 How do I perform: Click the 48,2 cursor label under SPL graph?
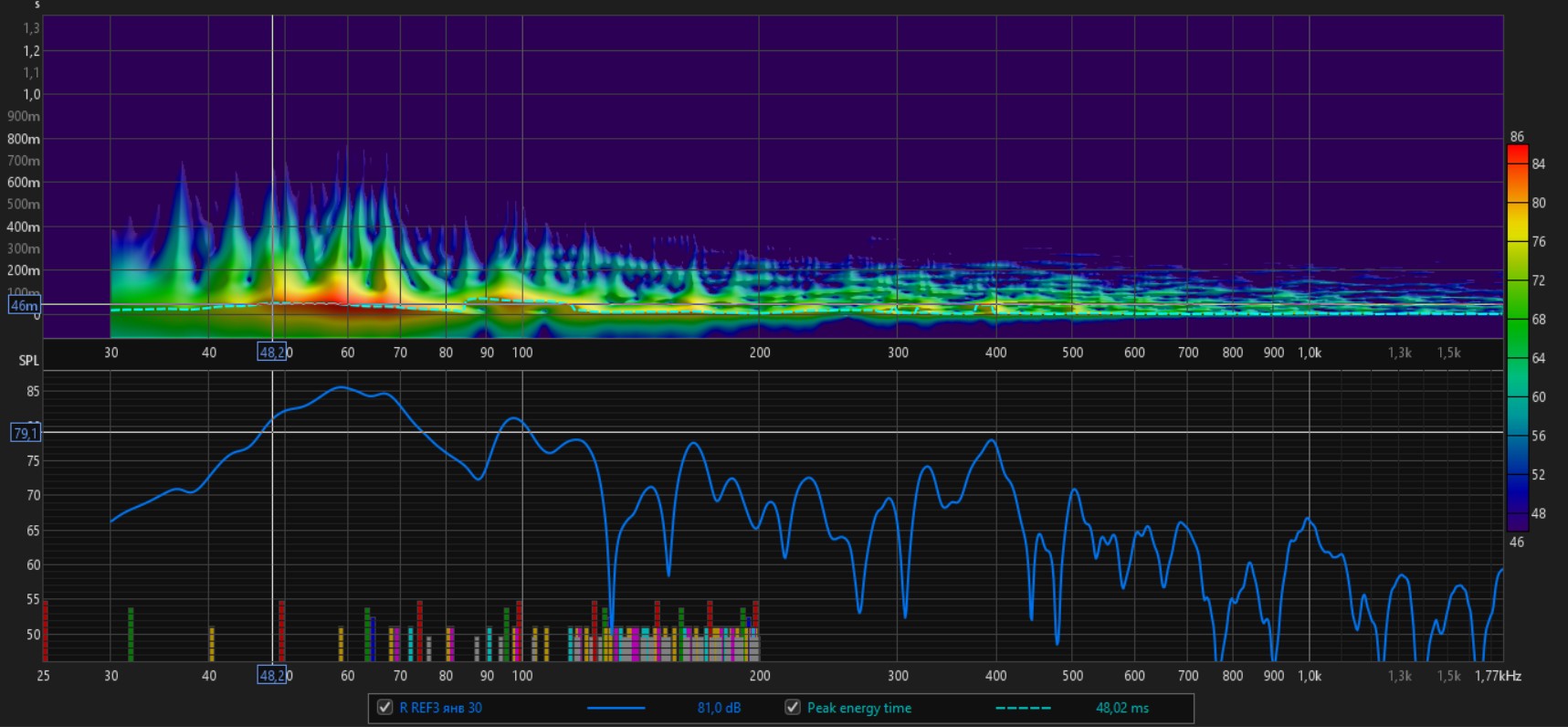pos(272,676)
